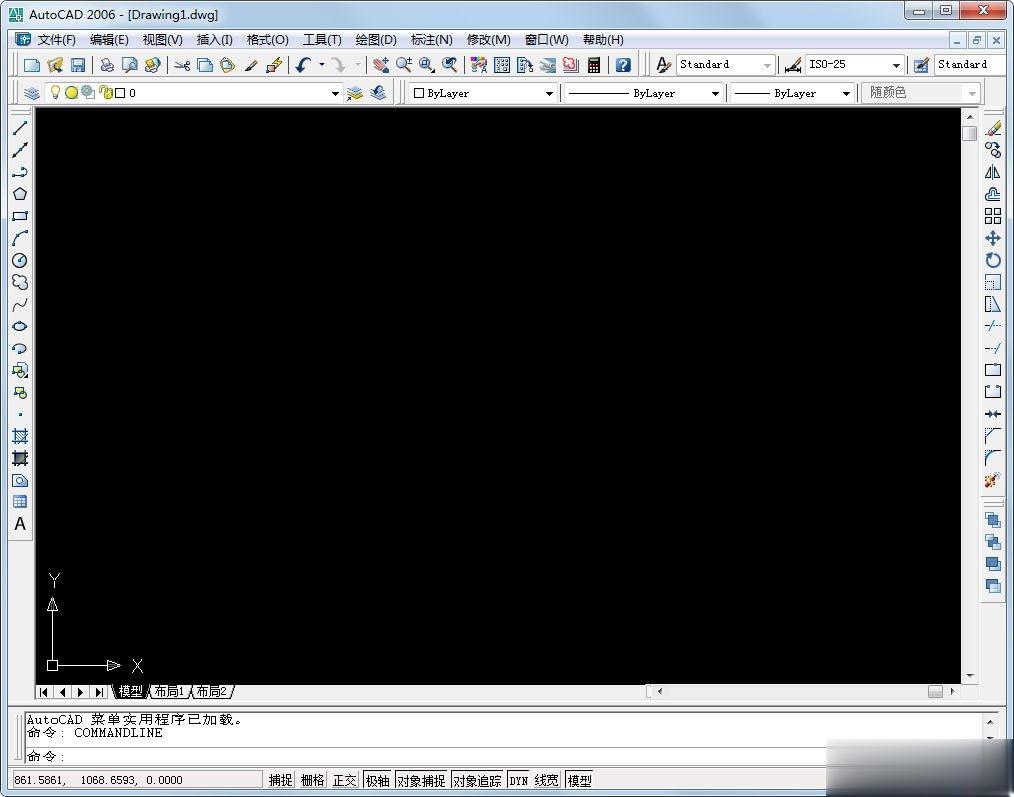Screen dimensions: 1014x797
Task: Select the Spline draw tool
Action: 20,305
